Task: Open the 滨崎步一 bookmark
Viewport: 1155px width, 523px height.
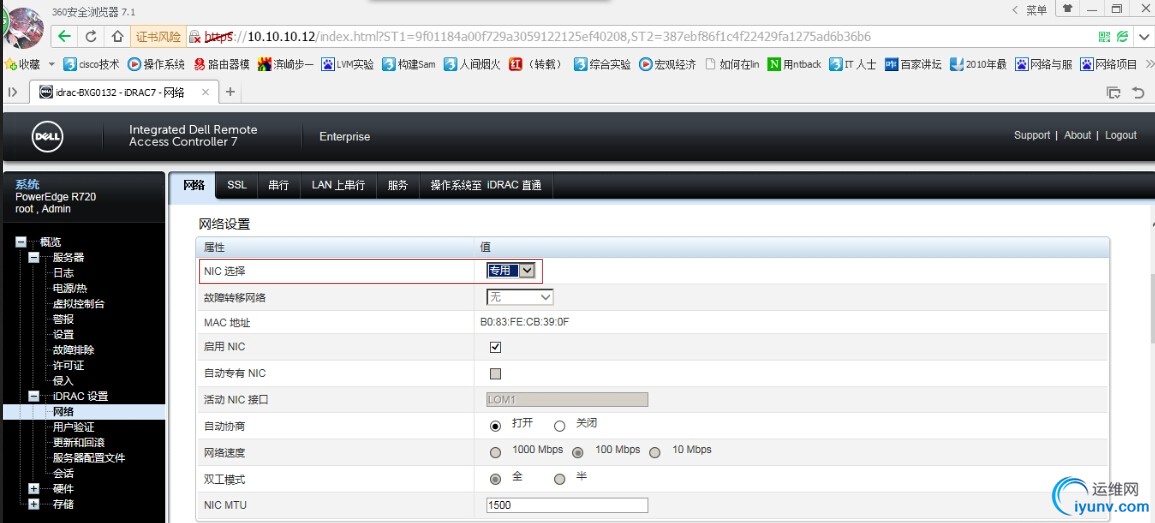Action: (x=286, y=64)
